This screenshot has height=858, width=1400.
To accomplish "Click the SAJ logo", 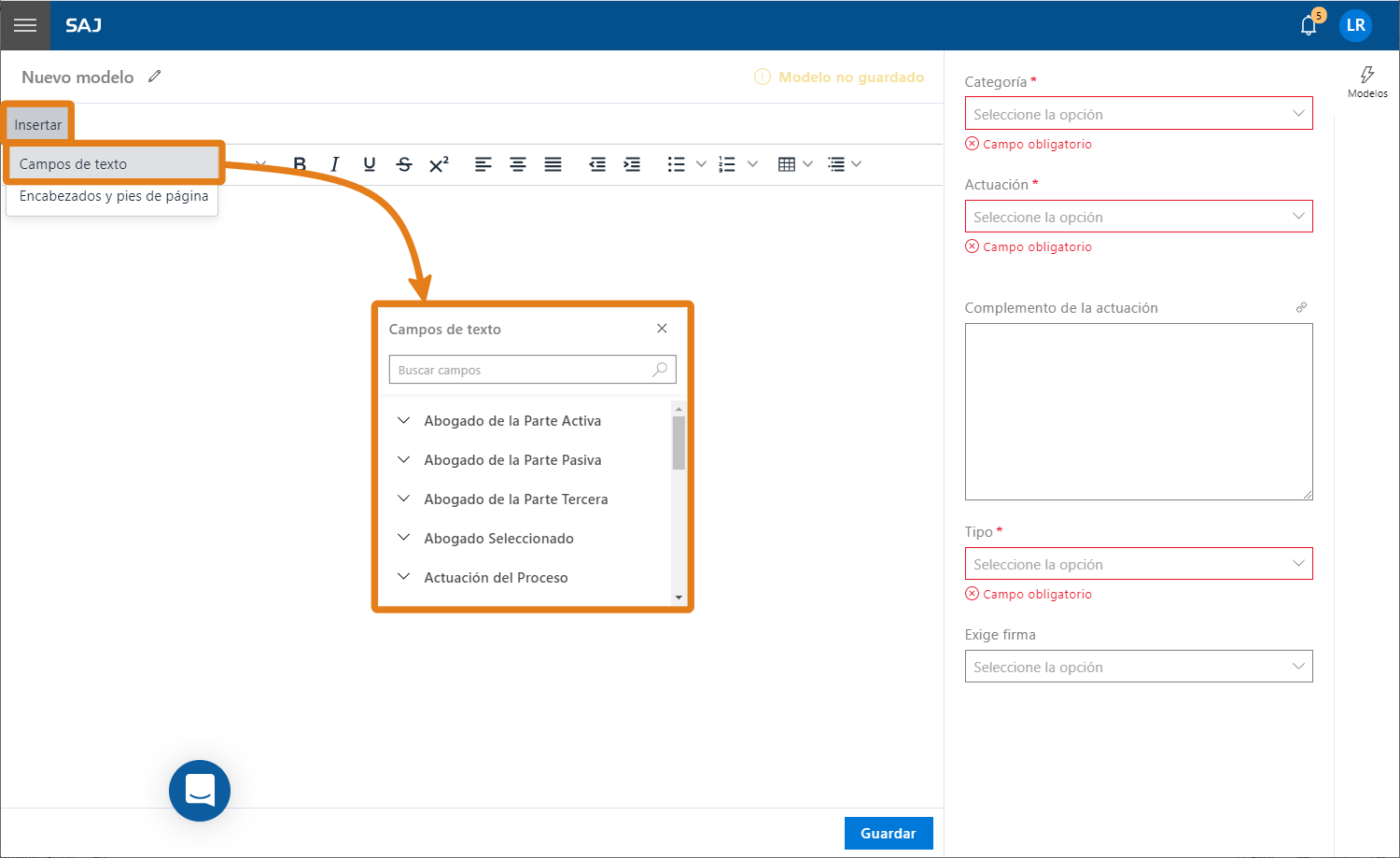I will (83, 25).
